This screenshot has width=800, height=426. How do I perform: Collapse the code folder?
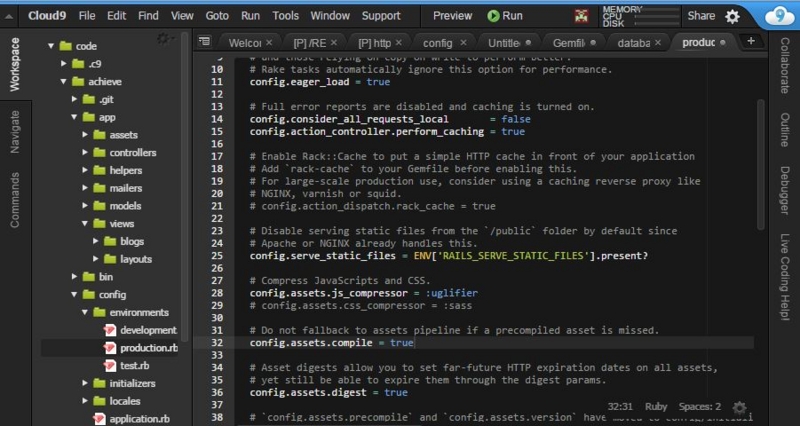point(51,46)
